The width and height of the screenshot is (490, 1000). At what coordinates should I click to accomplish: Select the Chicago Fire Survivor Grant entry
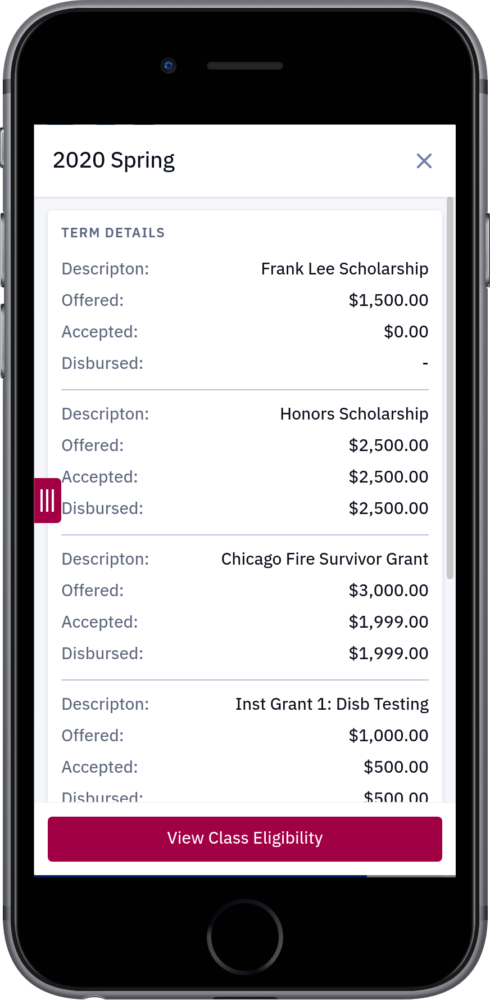click(325, 559)
